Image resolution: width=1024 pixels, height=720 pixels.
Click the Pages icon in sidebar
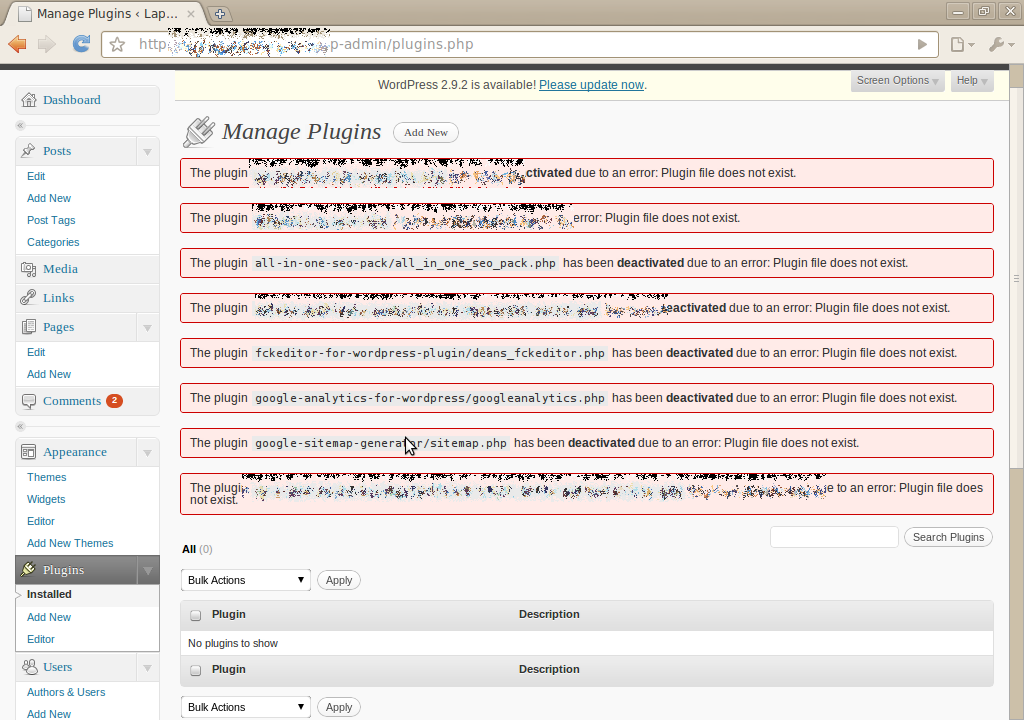[x=29, y=327]
